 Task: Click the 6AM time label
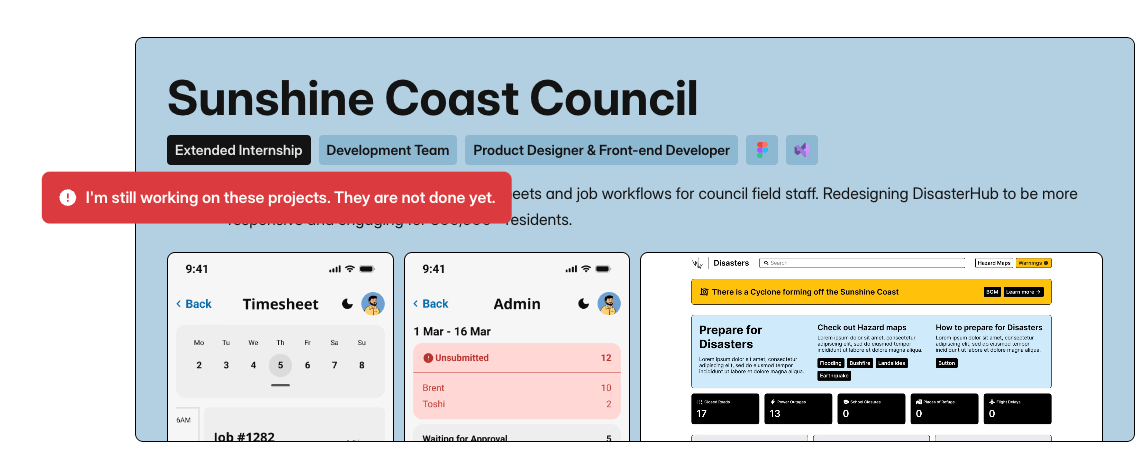pyautogui.click(x=183, y=420)
